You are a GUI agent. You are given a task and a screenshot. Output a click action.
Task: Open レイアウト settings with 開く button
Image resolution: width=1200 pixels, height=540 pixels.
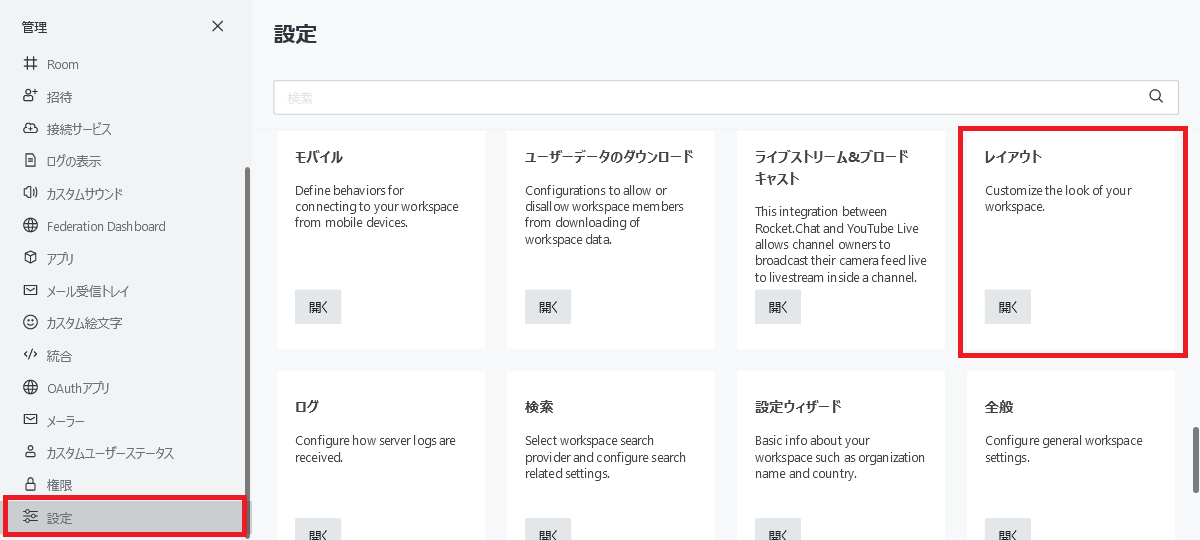coord(1008,307)
